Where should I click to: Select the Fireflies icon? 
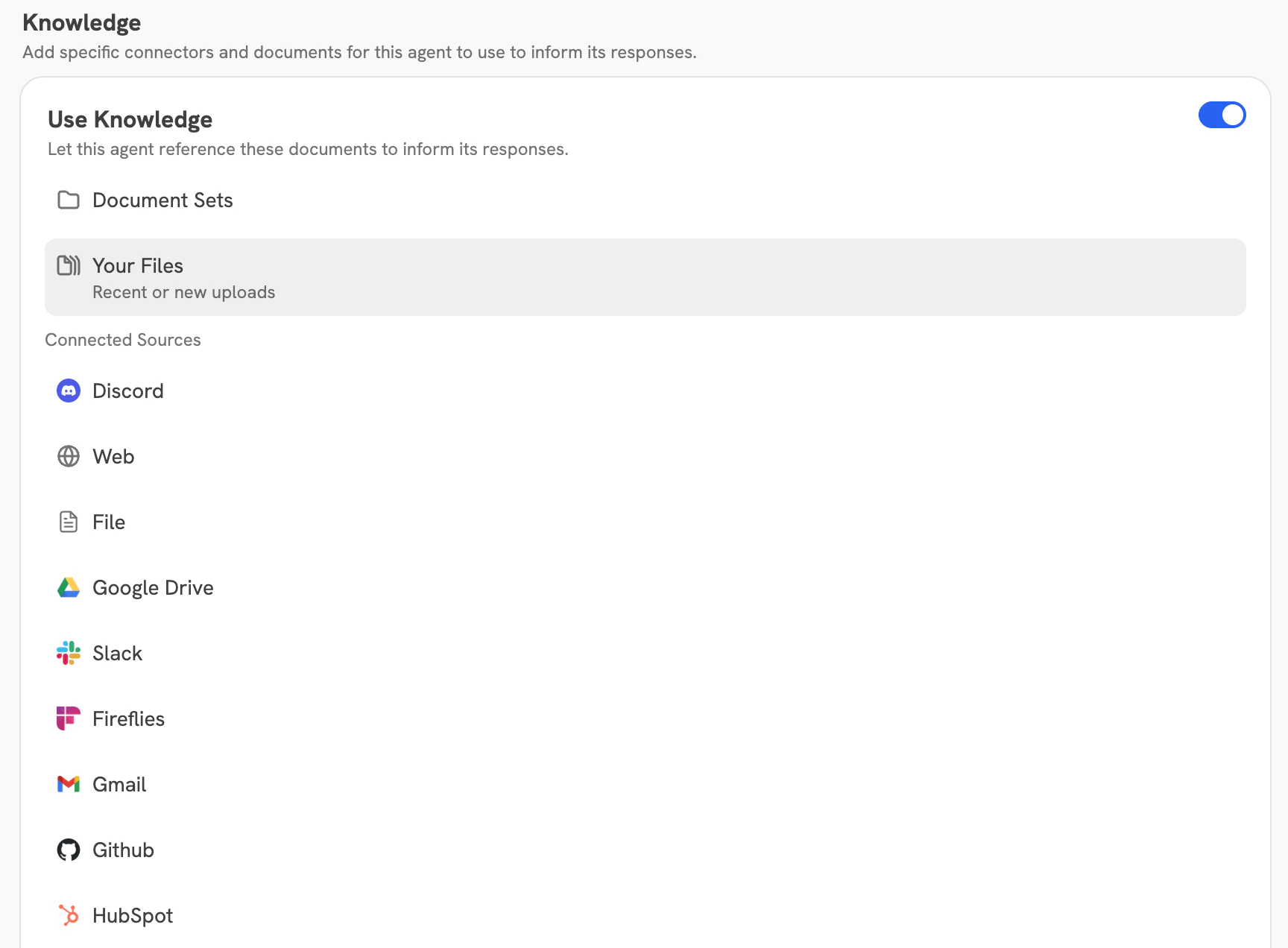[x=68, y=718]
